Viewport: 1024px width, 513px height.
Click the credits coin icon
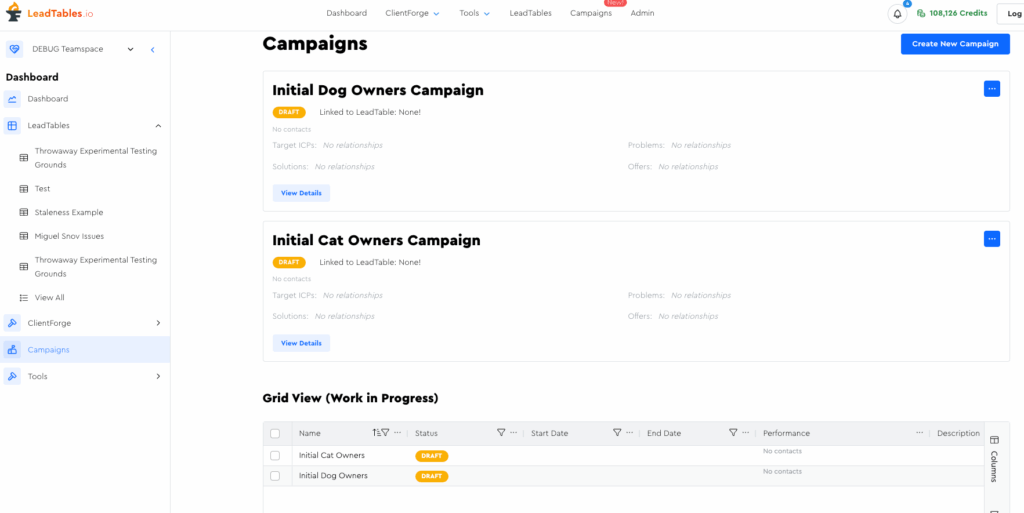921,14
